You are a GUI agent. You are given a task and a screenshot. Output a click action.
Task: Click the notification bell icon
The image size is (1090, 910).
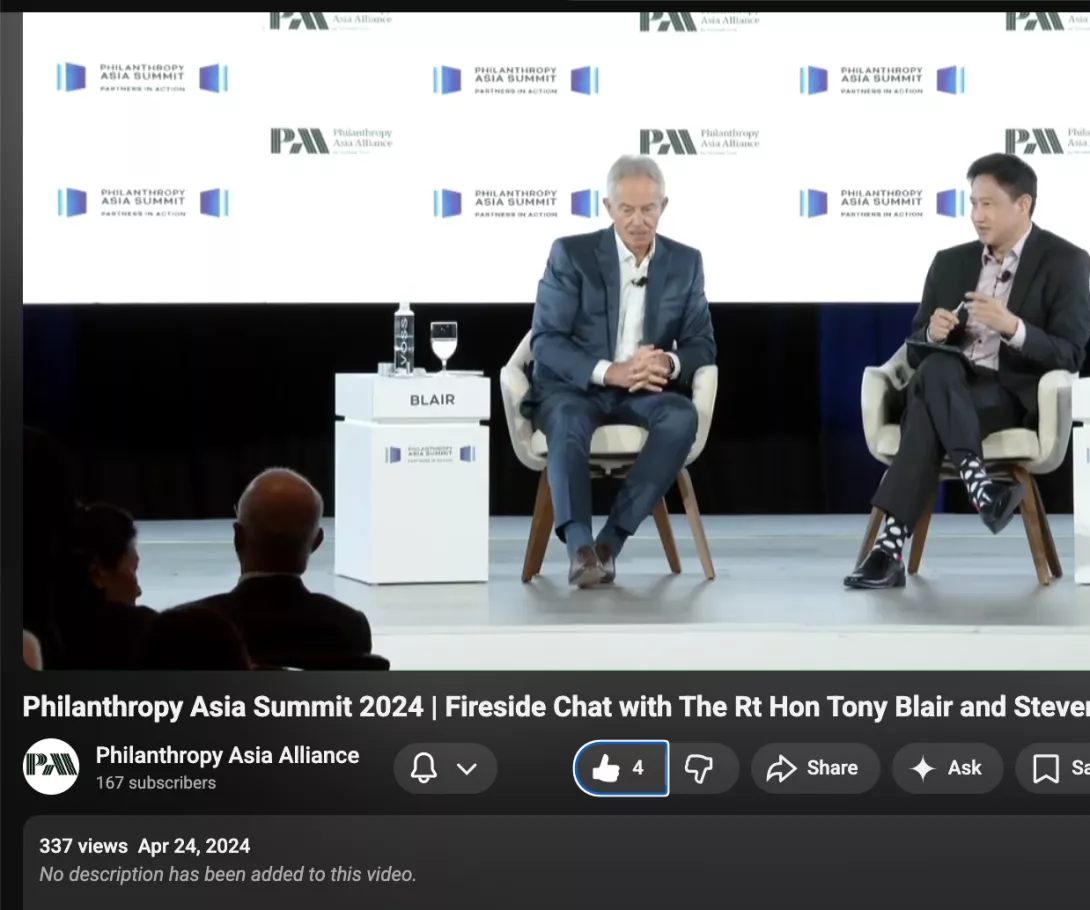(425, 768)
